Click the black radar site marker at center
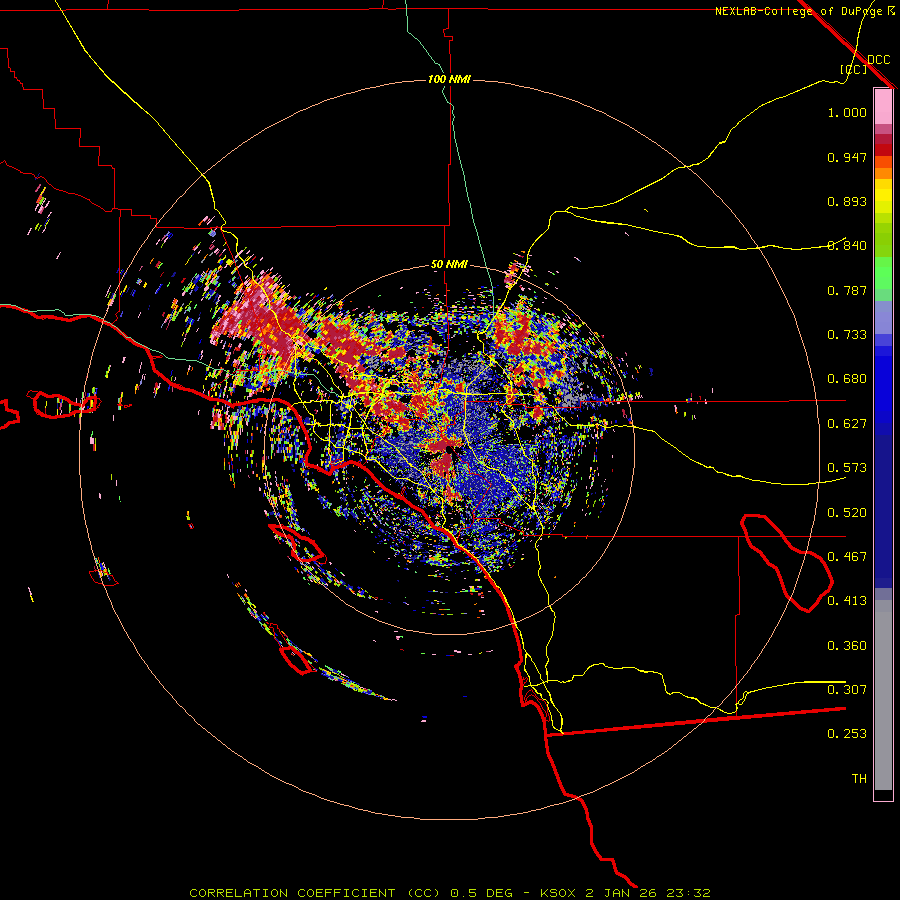Screen dimensions: 900x900 click(x=450, y=450)
